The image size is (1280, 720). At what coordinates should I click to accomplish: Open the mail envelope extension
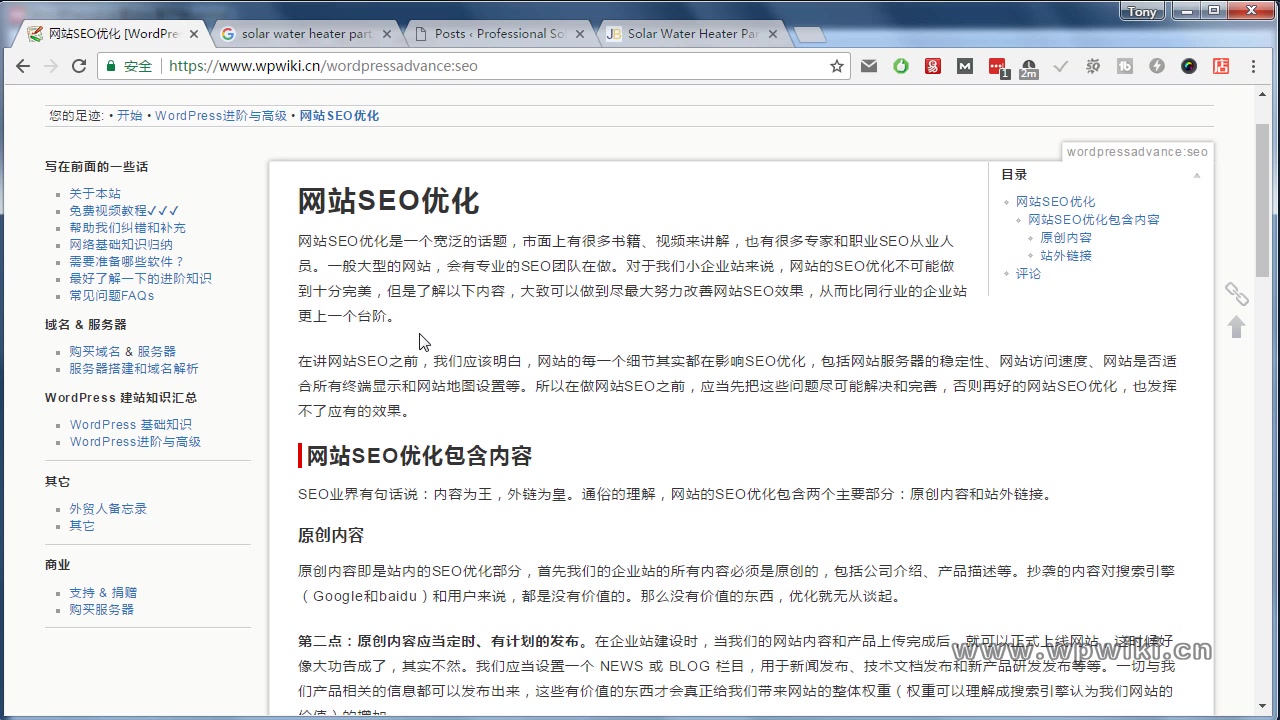pos(869,66)
